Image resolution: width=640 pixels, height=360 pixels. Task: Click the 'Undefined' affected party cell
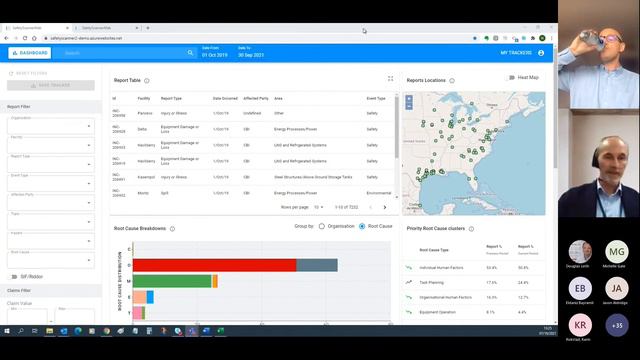coord(252,113)
